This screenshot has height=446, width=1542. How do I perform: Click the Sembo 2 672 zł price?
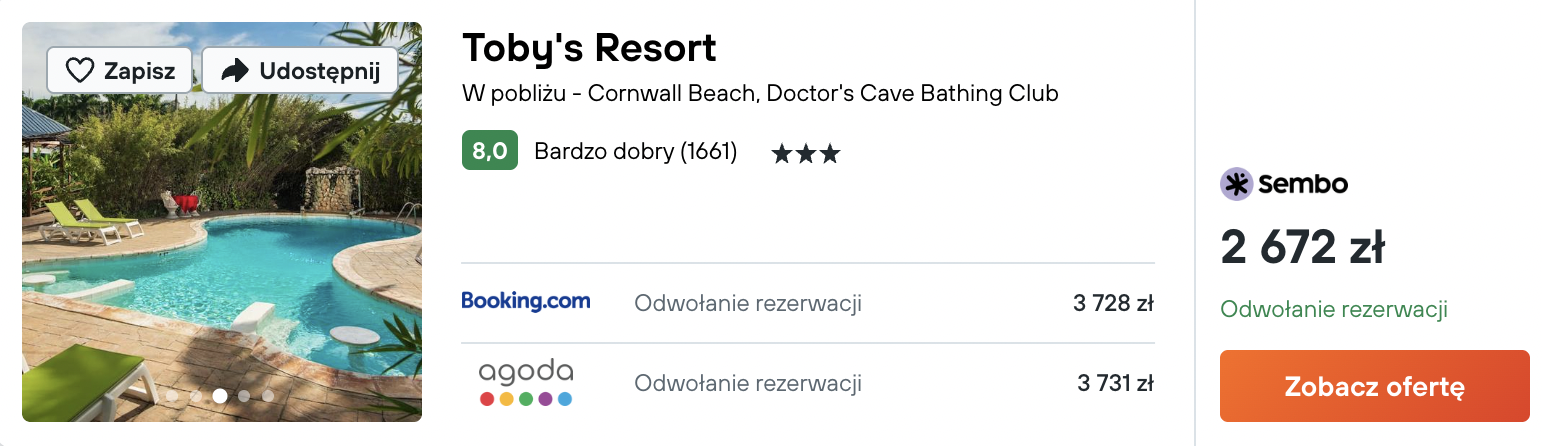(x=1302, y=247)
